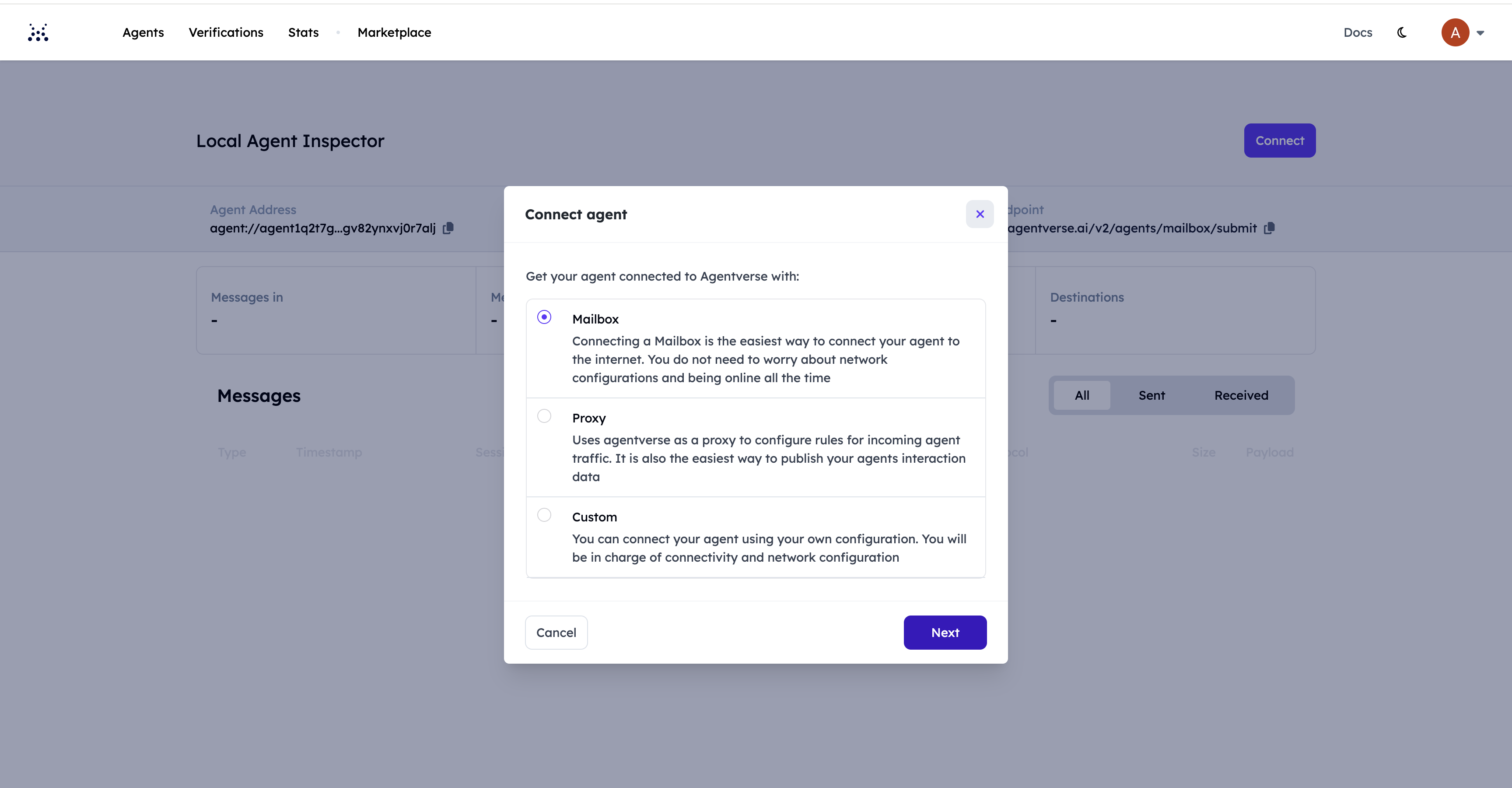1512x788 pixels.
Task: Select the Mailbox radio option
Action: click(544, 317)
